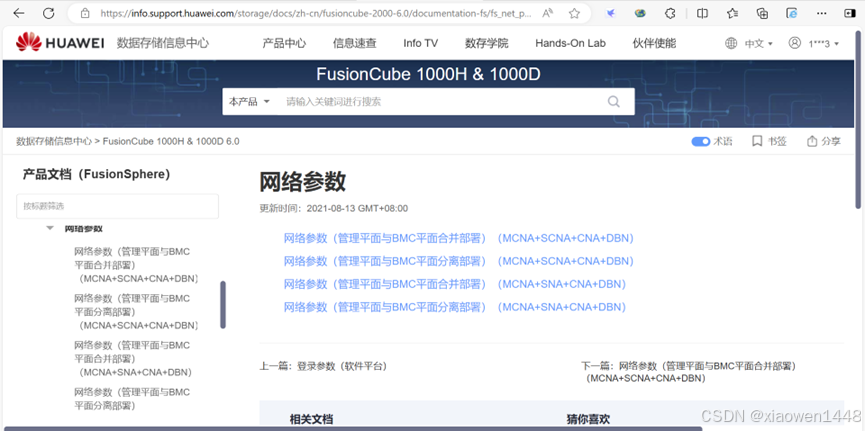The image size is (865, 431).
Task: Select sidebar item 合并部署 (MCNA+SCNA+CNA+DBN)
Action: [x=137, y=265]
